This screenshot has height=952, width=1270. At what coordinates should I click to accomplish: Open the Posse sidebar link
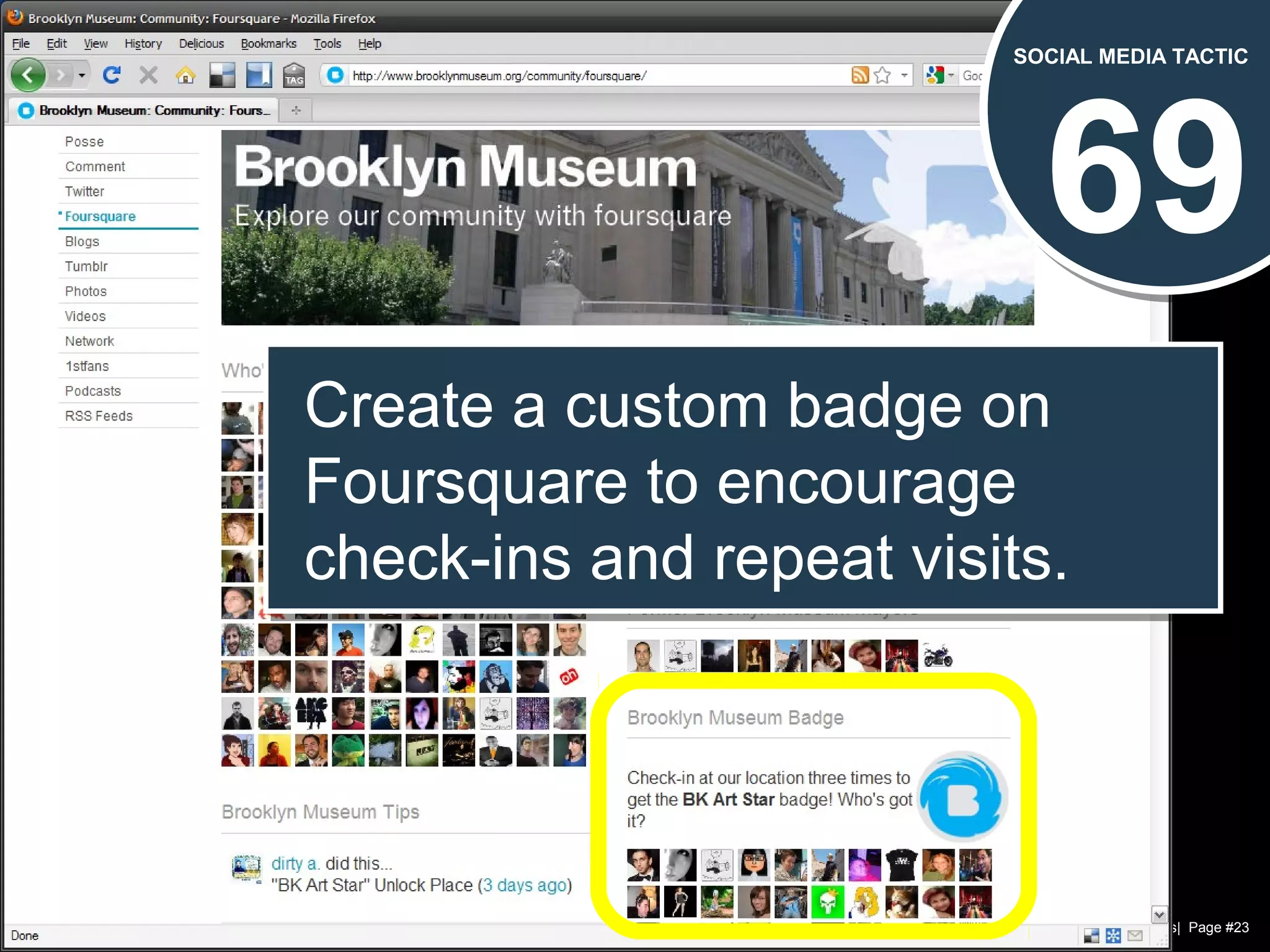84,142
